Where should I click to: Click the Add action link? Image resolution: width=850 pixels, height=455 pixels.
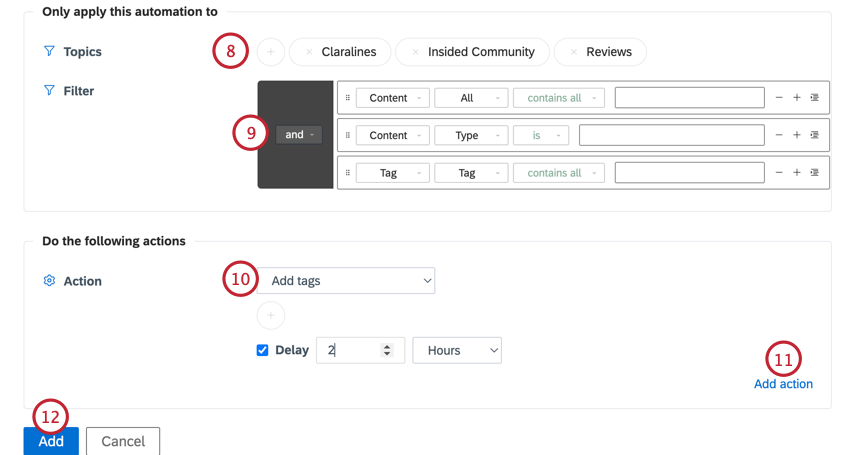pyautogui.click(x=783, y=384)
